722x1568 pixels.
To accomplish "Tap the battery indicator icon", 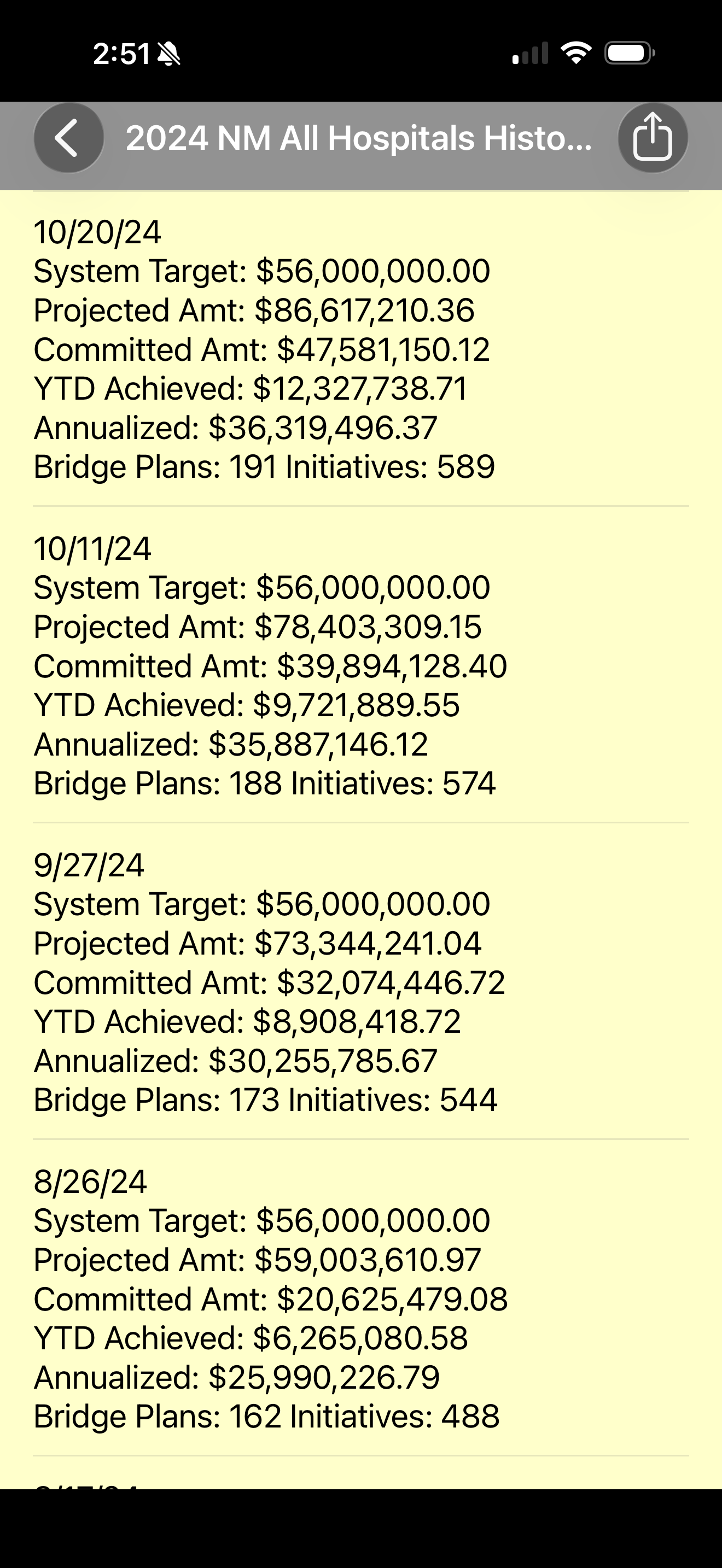I will click(630, 53).
